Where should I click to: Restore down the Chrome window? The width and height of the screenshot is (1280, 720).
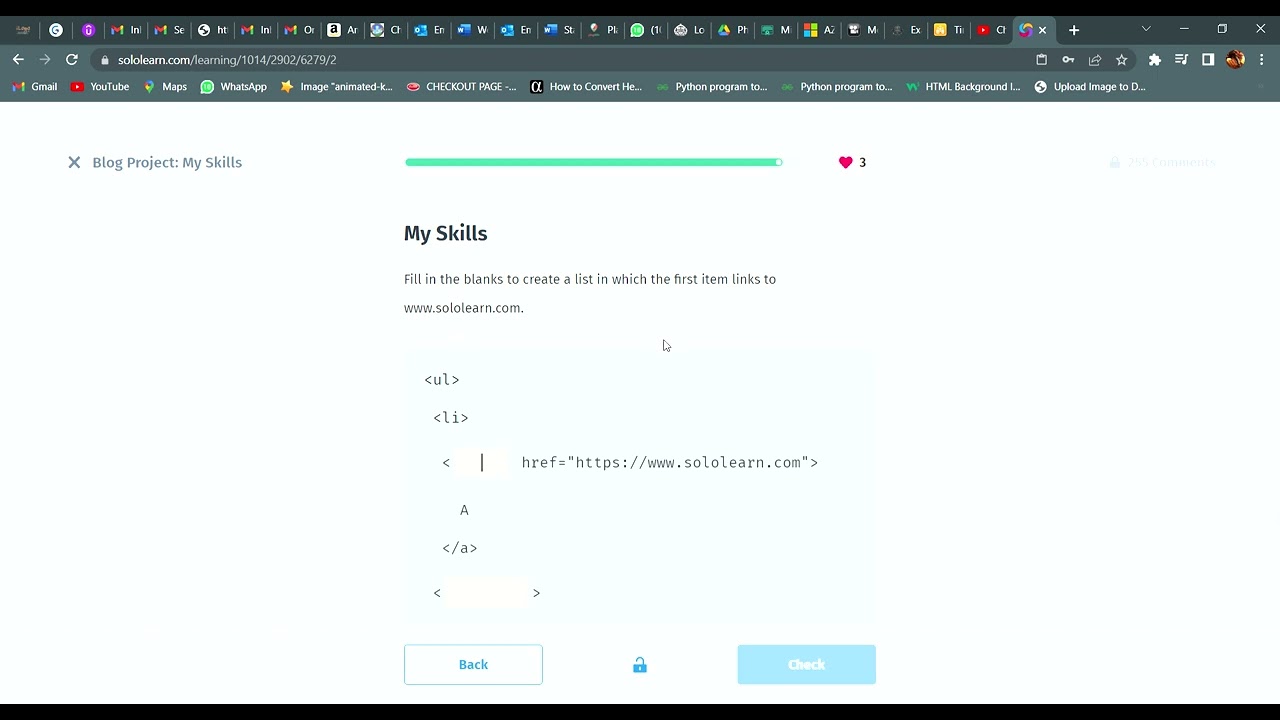tap(1222, 29)
